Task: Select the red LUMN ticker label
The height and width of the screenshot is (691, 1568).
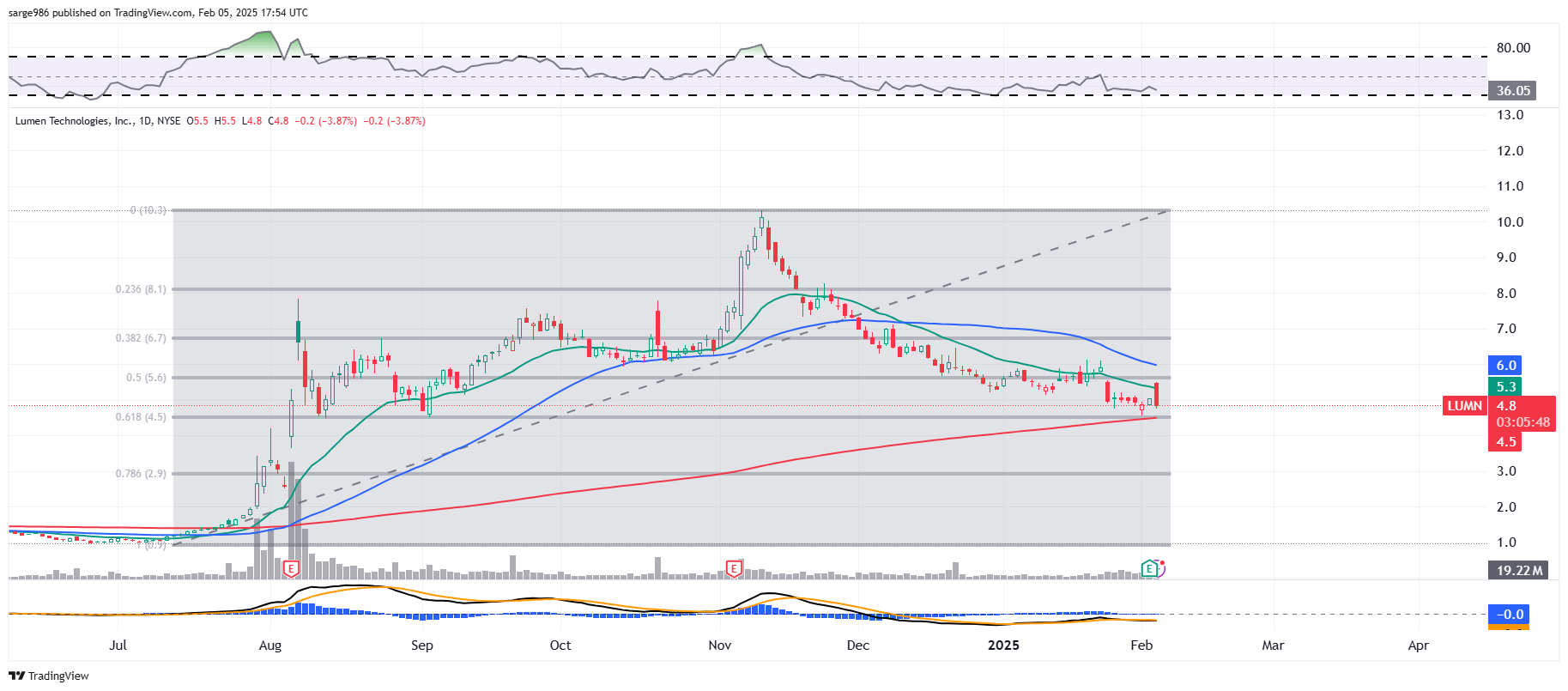Action: tap(1464, 406)
